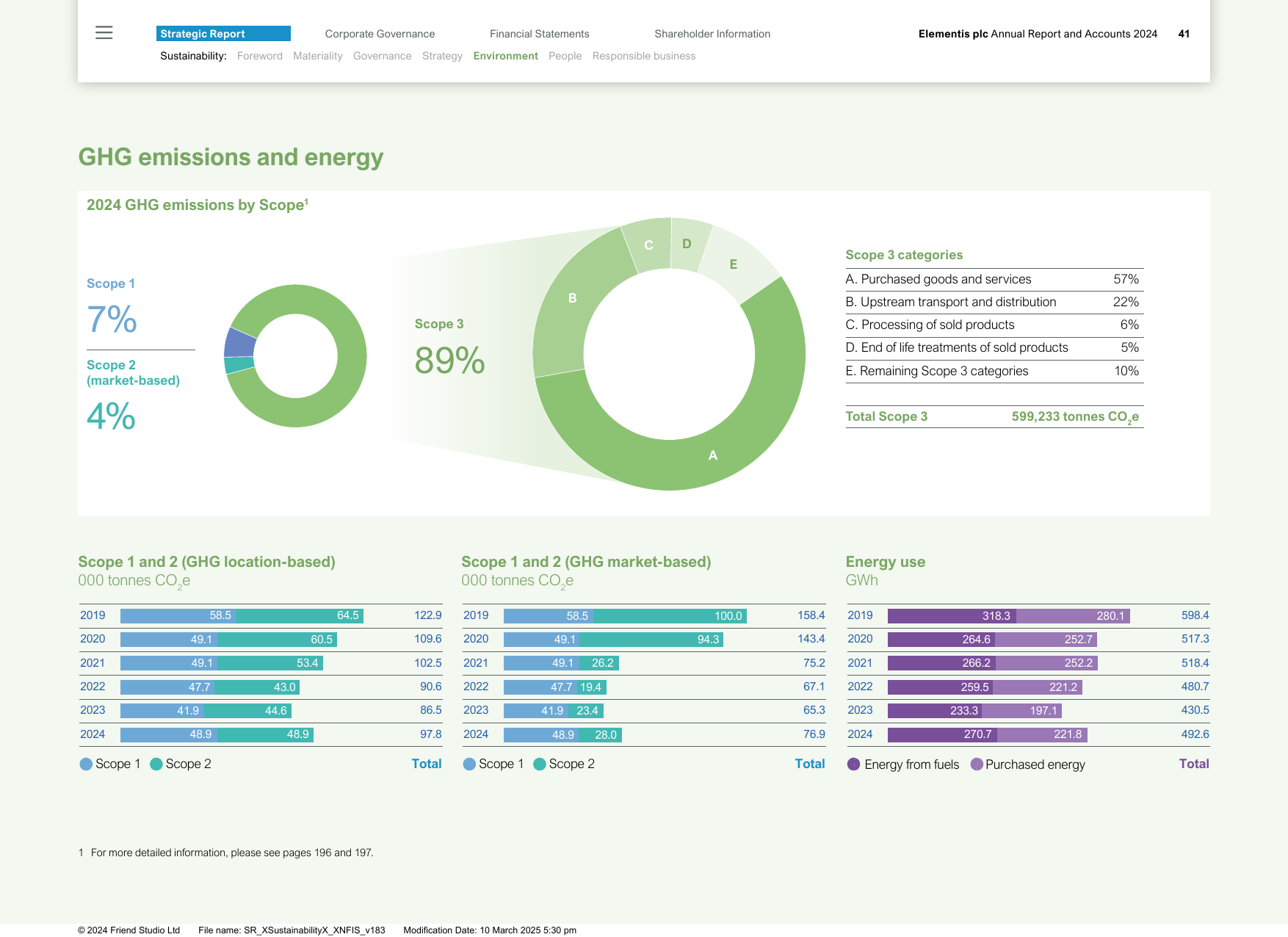The image size is (1288, 937).
Task: Click the Scope 2 '4%' figure
Action: (x=111, y=416)
